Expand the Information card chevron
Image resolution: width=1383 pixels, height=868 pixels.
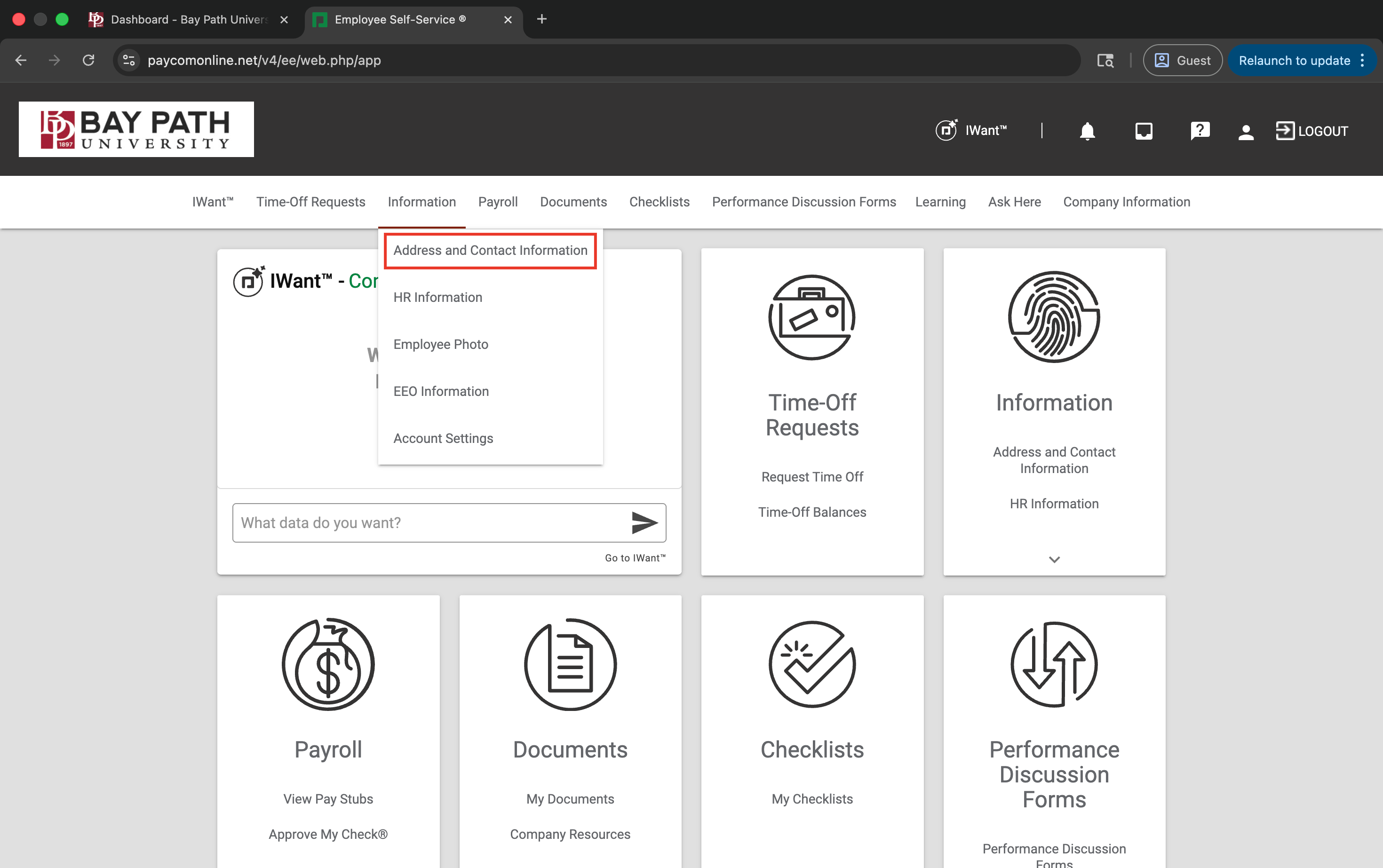pyautogui.click(x=1054, y=559)
